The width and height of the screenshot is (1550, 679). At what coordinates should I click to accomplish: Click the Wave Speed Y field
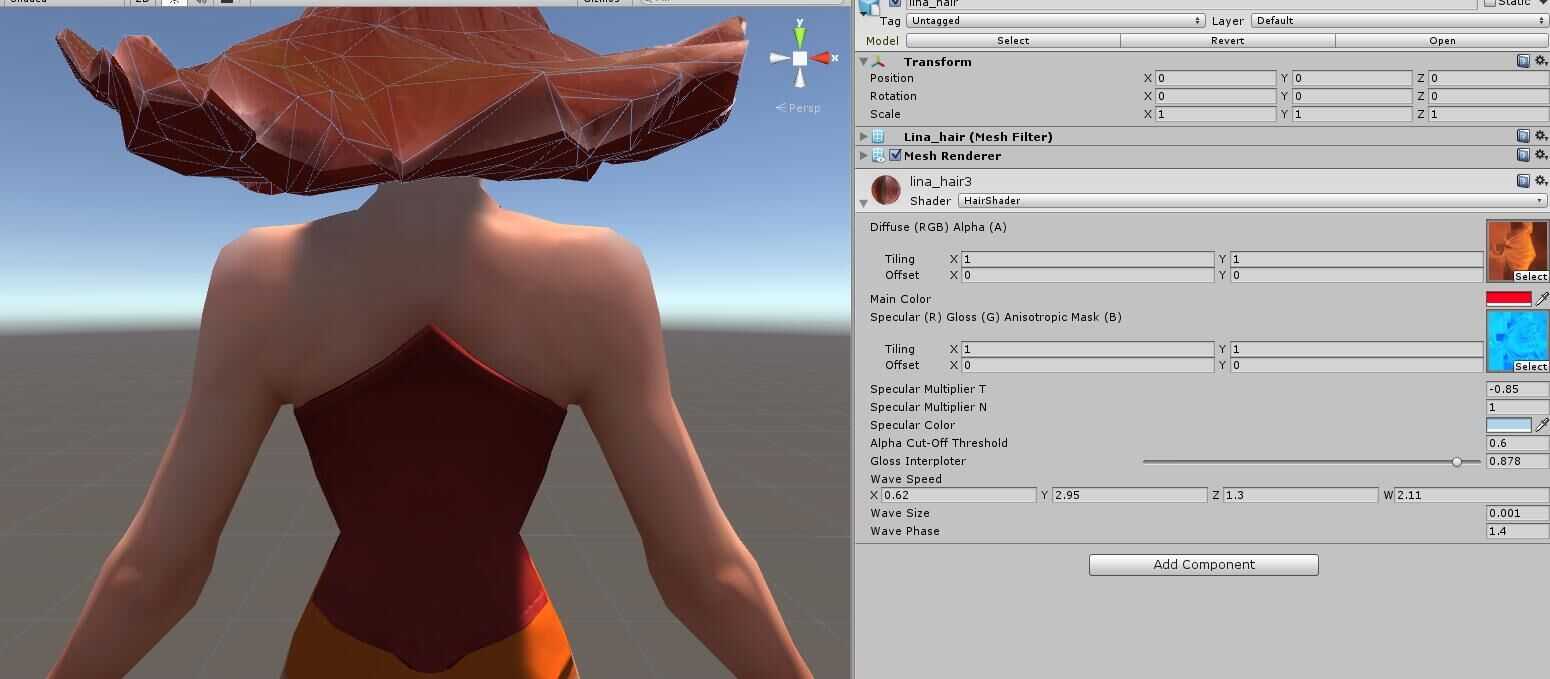[1130, 495]
